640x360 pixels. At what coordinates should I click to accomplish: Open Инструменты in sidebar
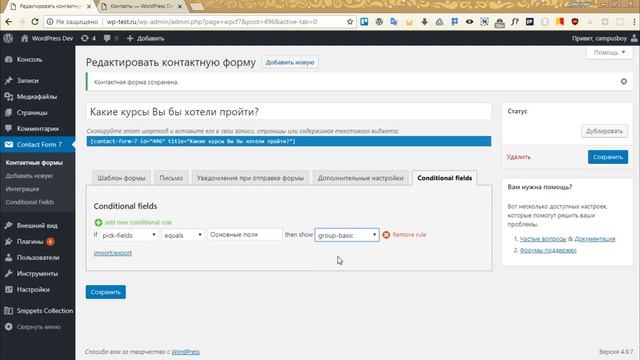tap(37, 273)
